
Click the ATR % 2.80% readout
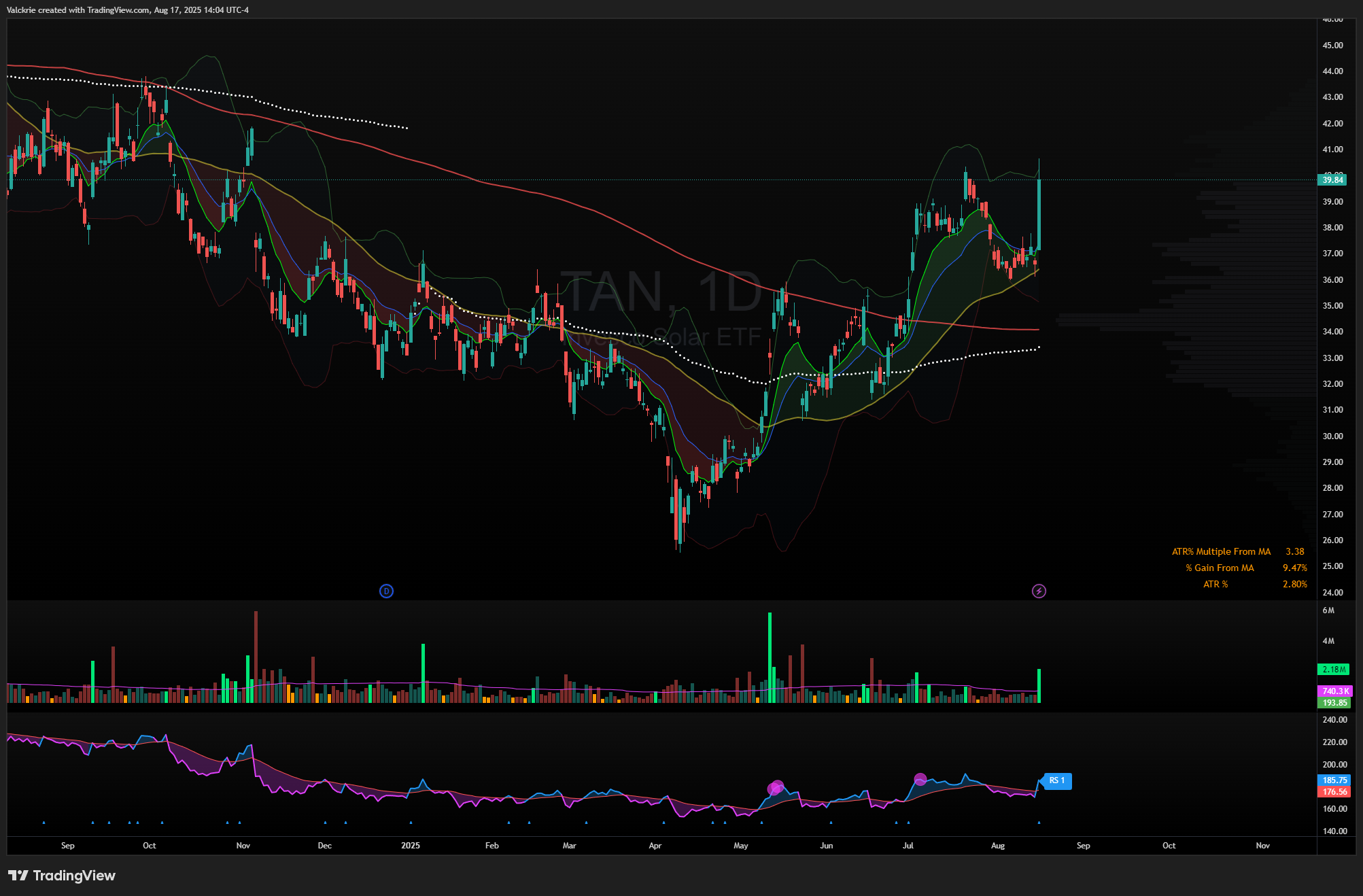(x=1294, y=584)
